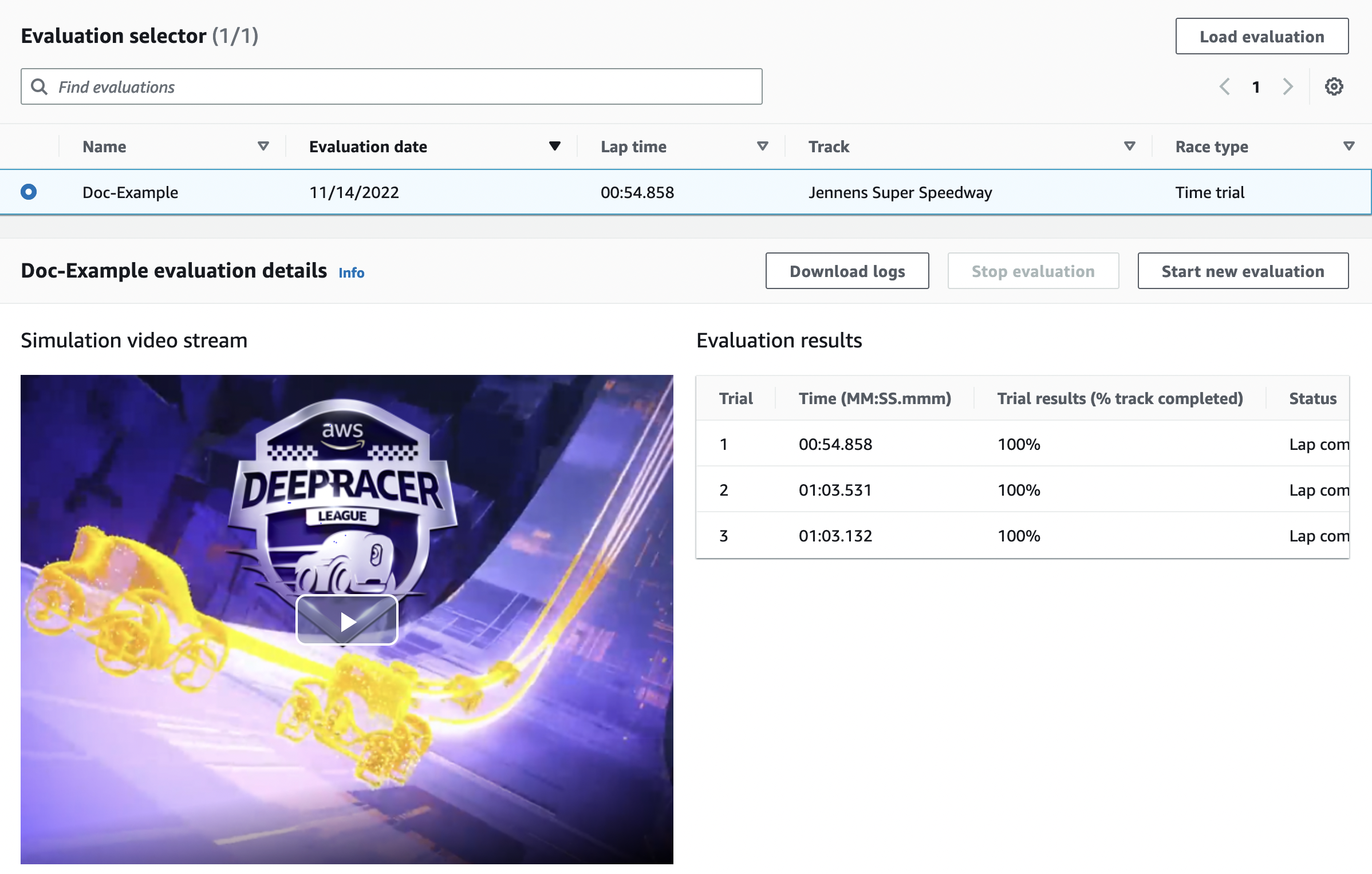Image resolution: width=1372 pixels, height=874 pixels.
Task: Open the Lap time filter dropdown
Action: pyautogui.click(x=762, y=147)
